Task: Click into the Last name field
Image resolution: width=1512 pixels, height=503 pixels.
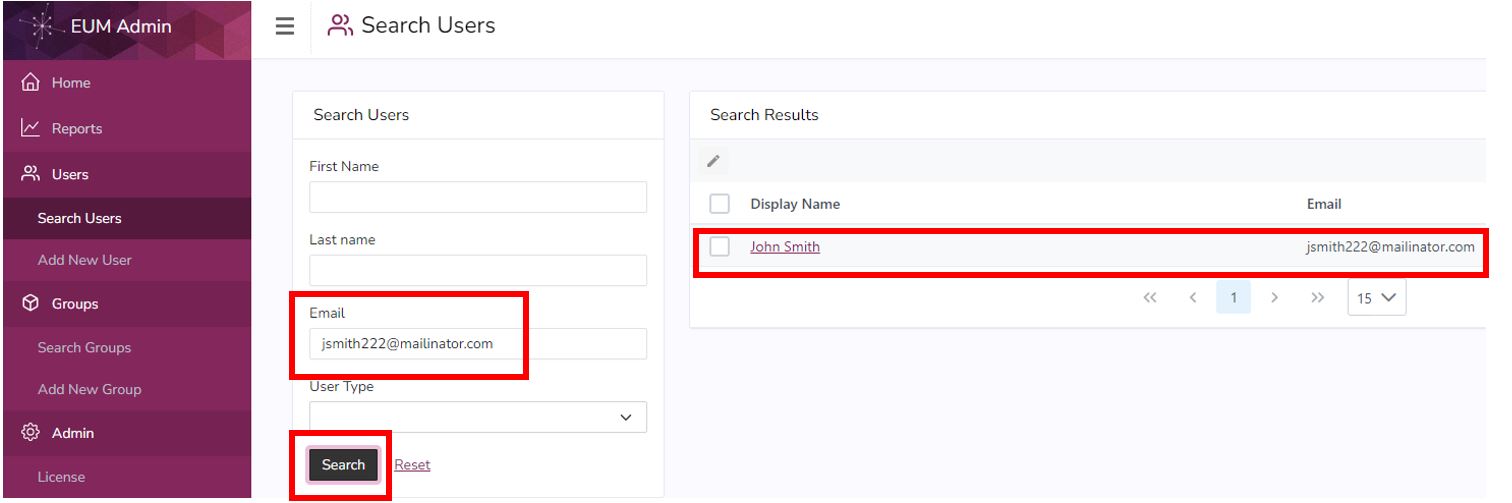Action: (x=478, y=270)
